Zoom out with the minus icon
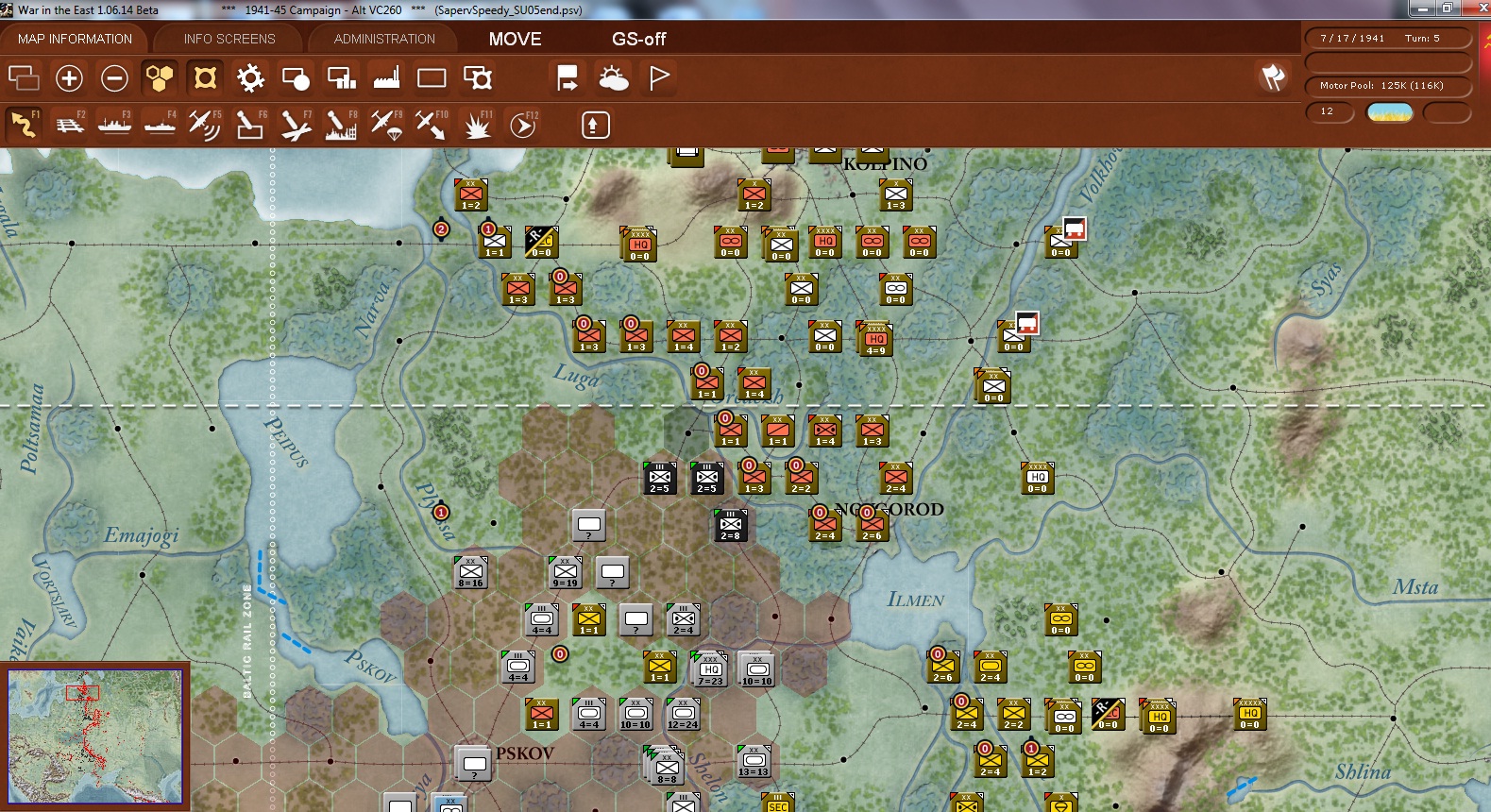 click(114, 77)
